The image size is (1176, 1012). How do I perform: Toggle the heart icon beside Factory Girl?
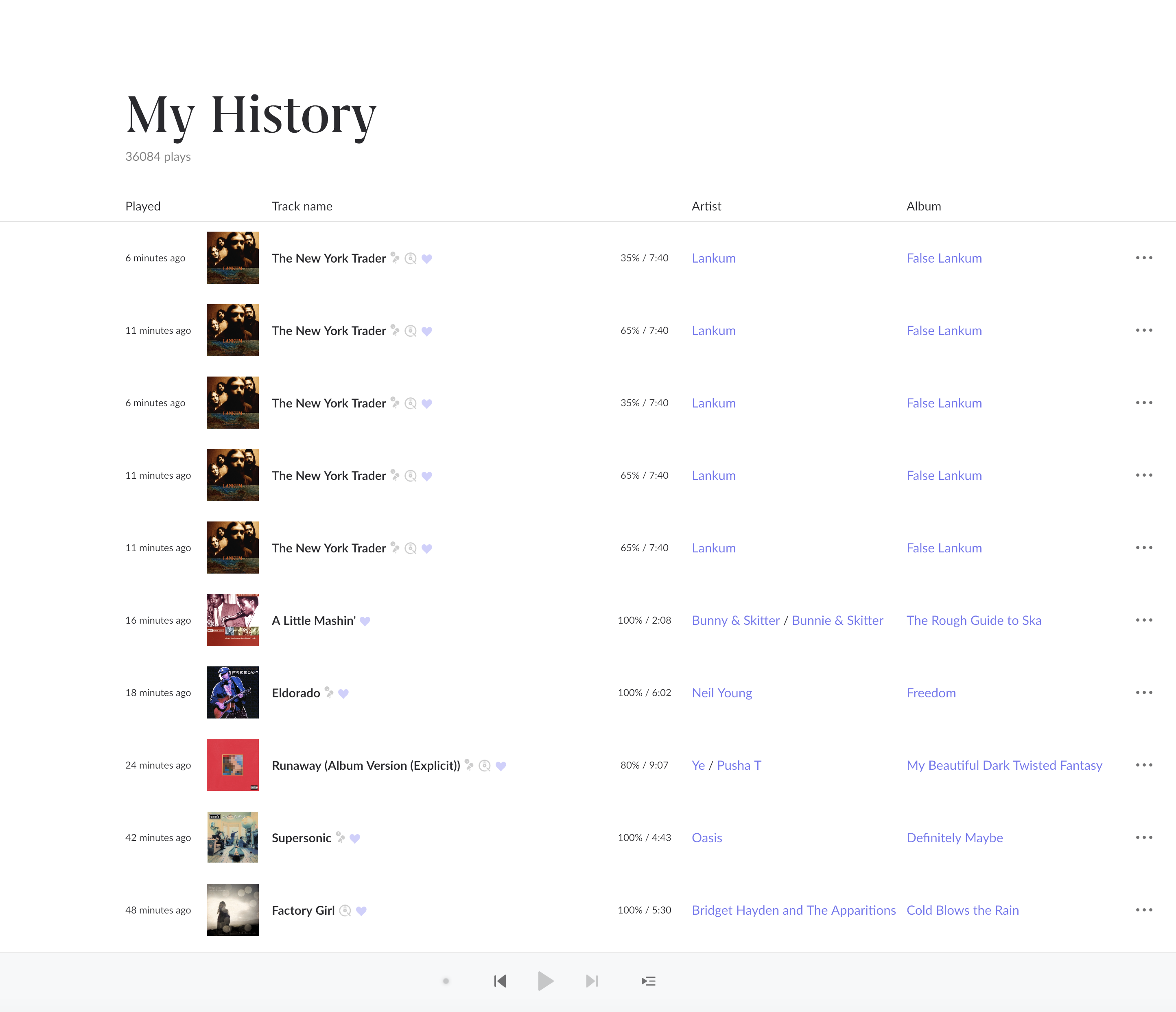pyautogui.click(x=361, y=911)
